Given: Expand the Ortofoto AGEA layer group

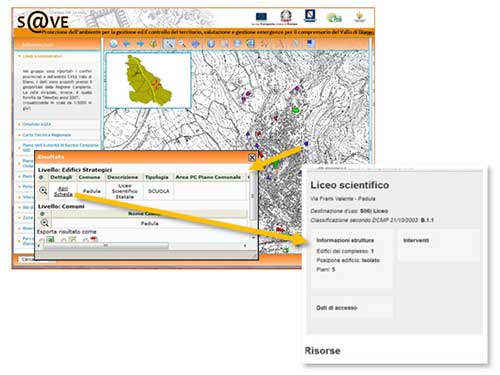Looking at the screenshot, I should pyautogui.click(x=37, y=124).
